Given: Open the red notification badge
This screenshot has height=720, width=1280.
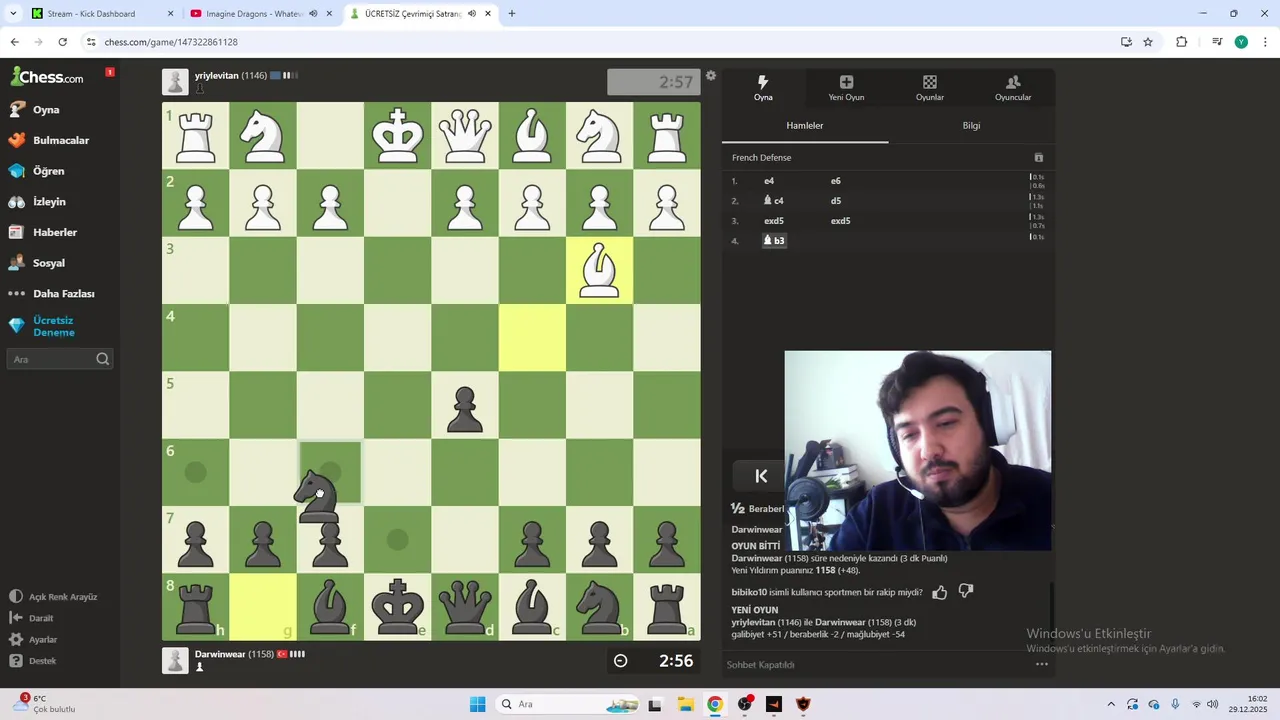Looking at the screenshot, I should pos(110,72).
